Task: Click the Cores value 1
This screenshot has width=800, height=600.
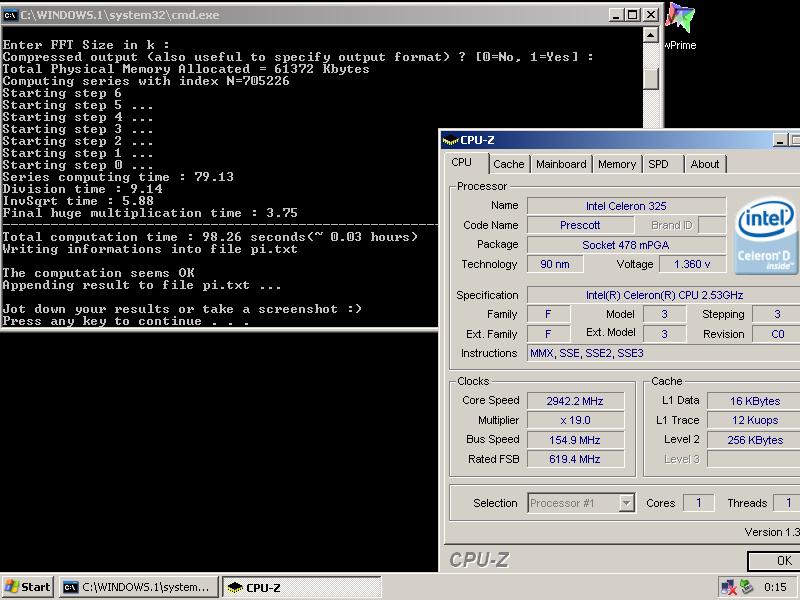Action: 698,503
